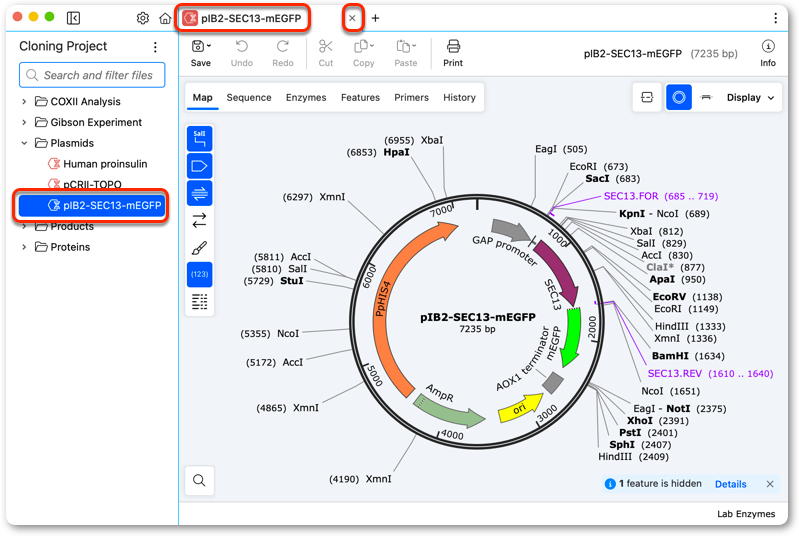The image size is (799, 536).
Task: Toggle show primers icon
Action: 200,193
